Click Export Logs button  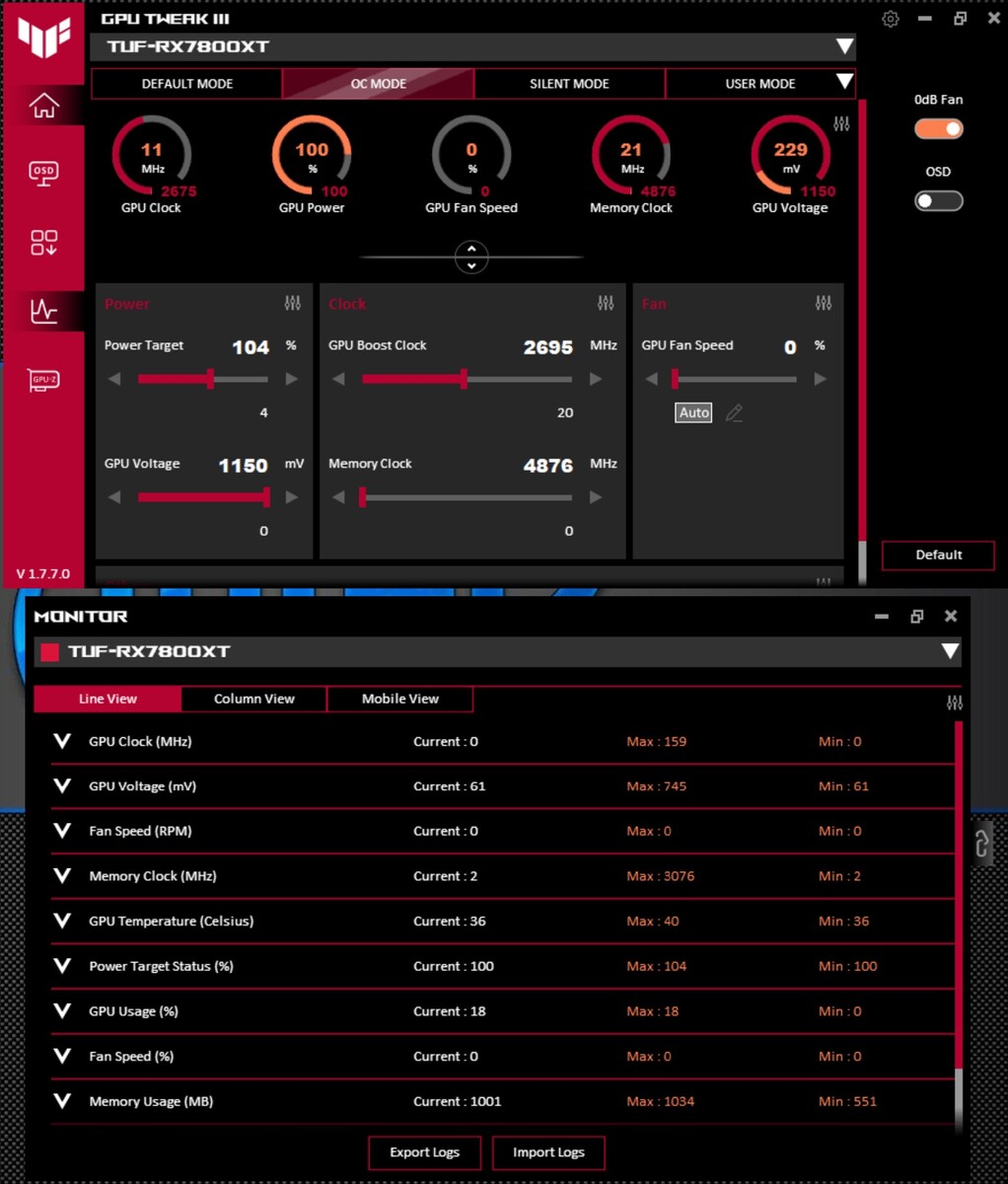click(x=424, y=1152)
